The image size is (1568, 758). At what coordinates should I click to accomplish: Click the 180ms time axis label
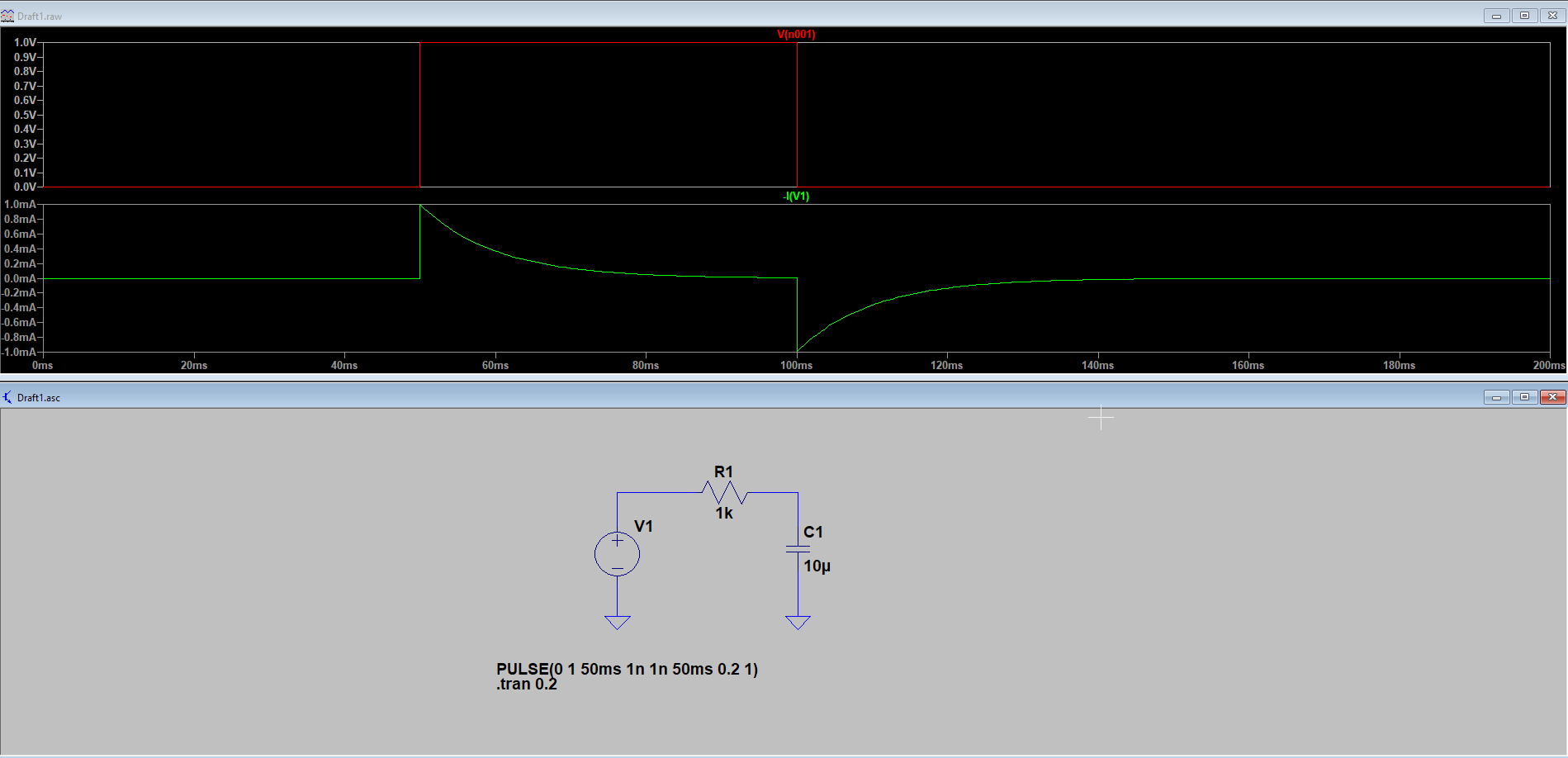(x=1399, y=365)
